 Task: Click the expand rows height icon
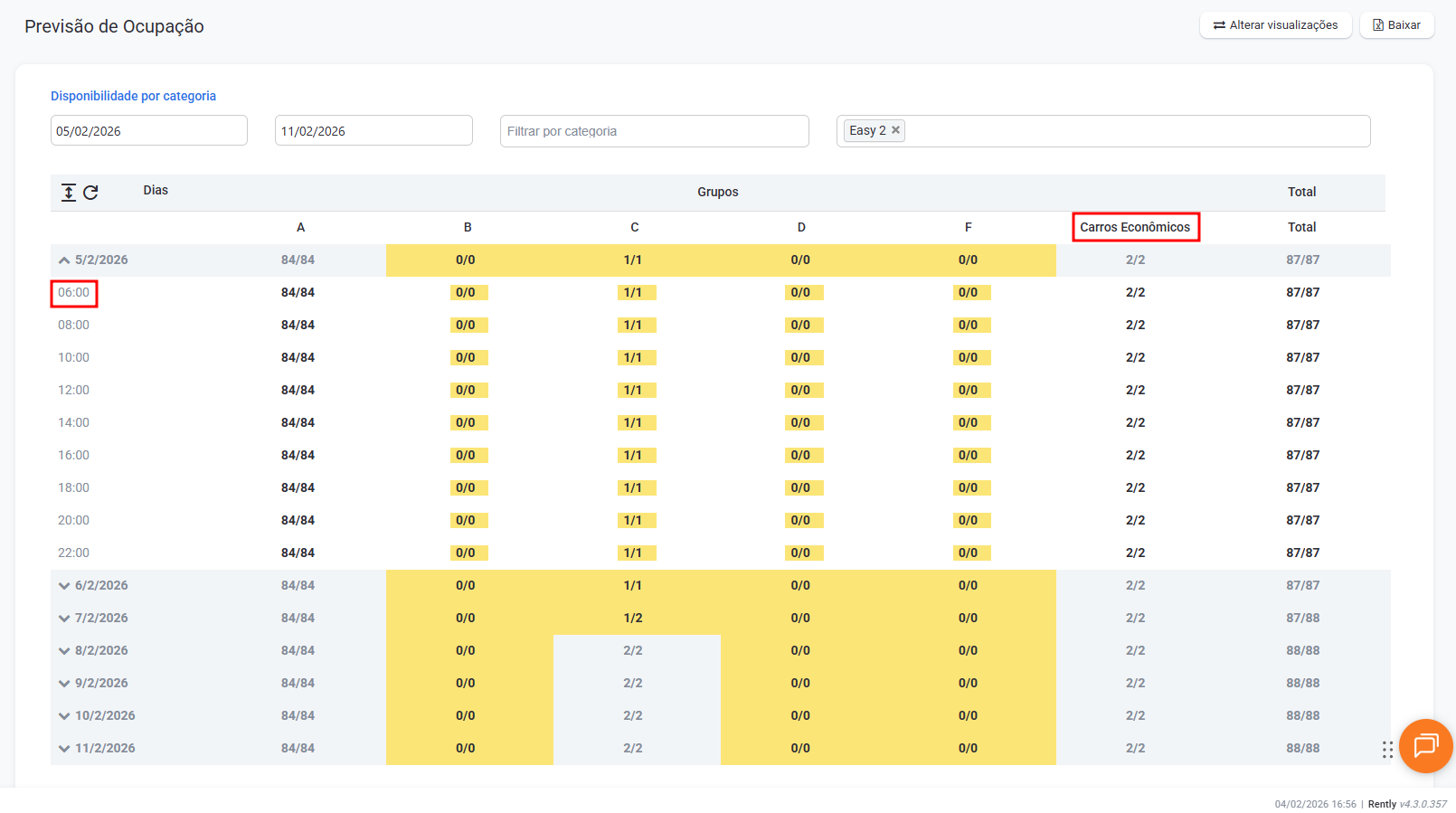[69, 192]
